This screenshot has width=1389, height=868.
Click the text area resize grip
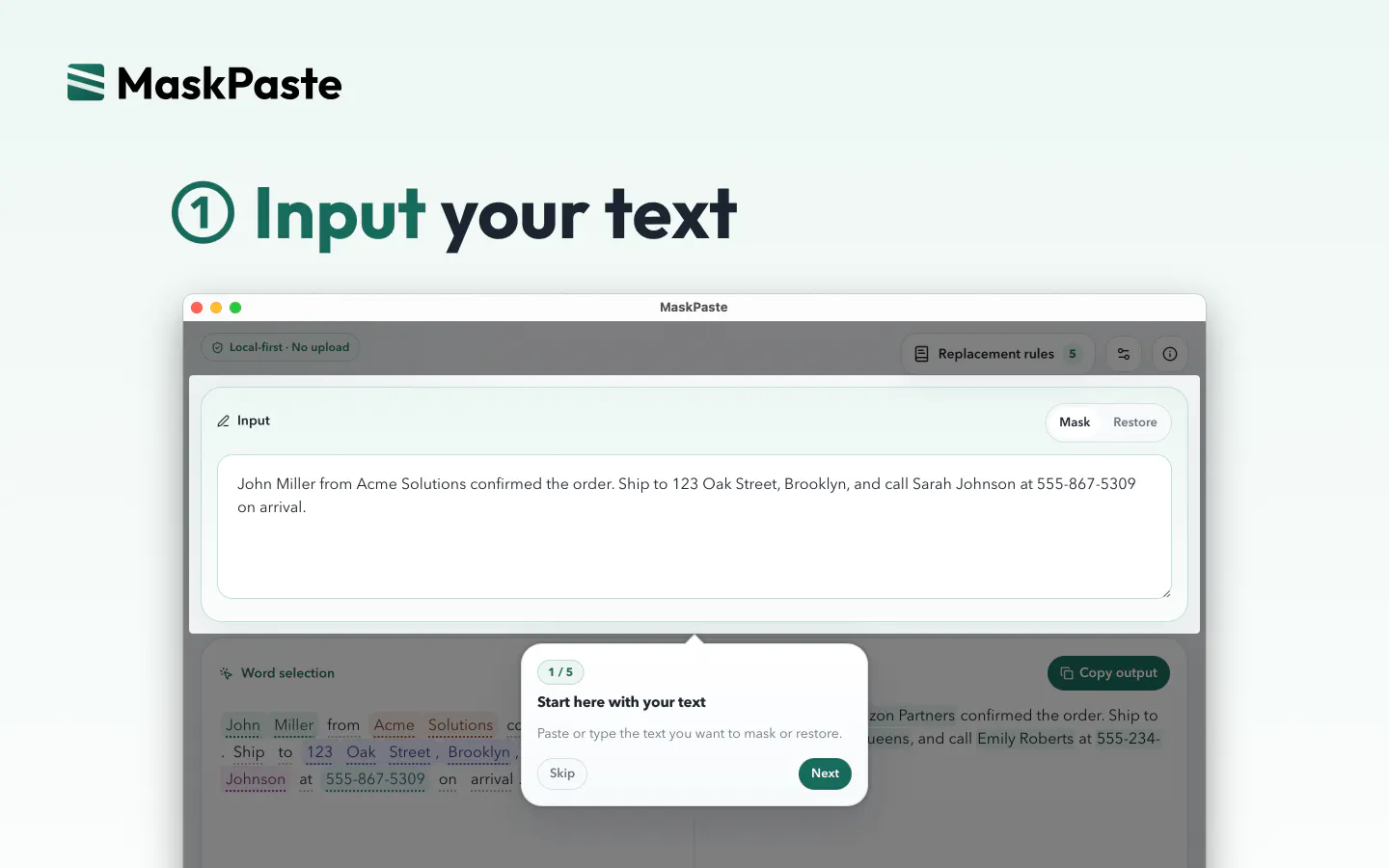[1165, 592]
